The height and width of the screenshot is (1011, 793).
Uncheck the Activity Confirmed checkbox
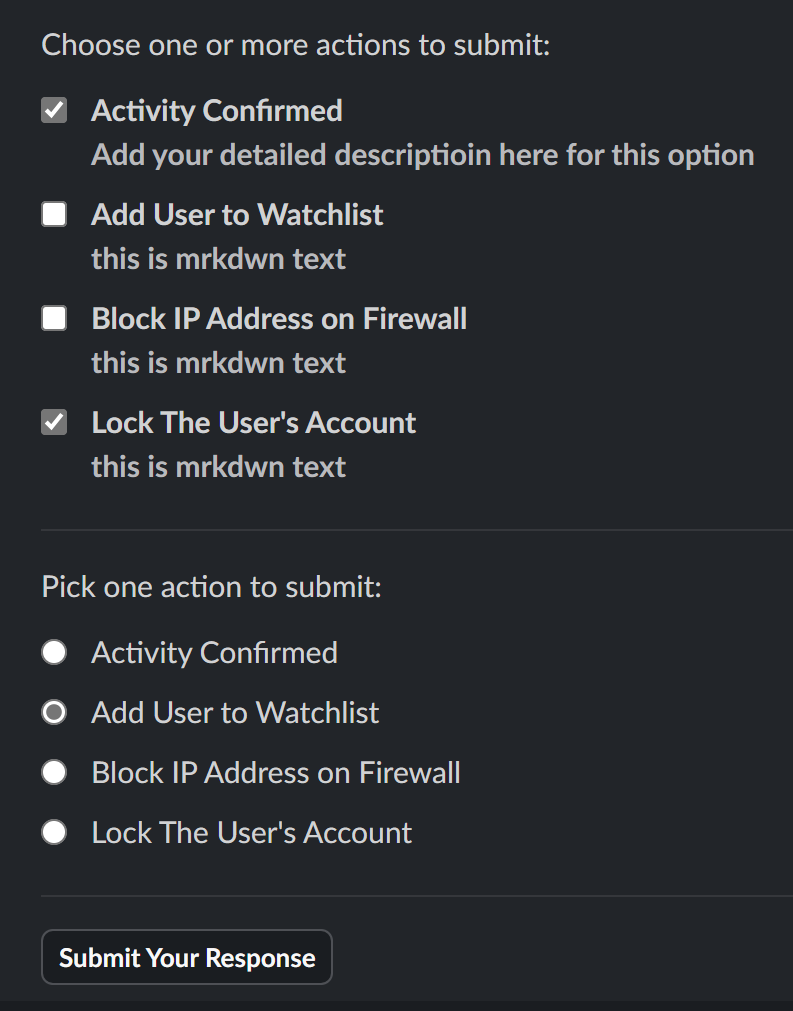point(53,110)
